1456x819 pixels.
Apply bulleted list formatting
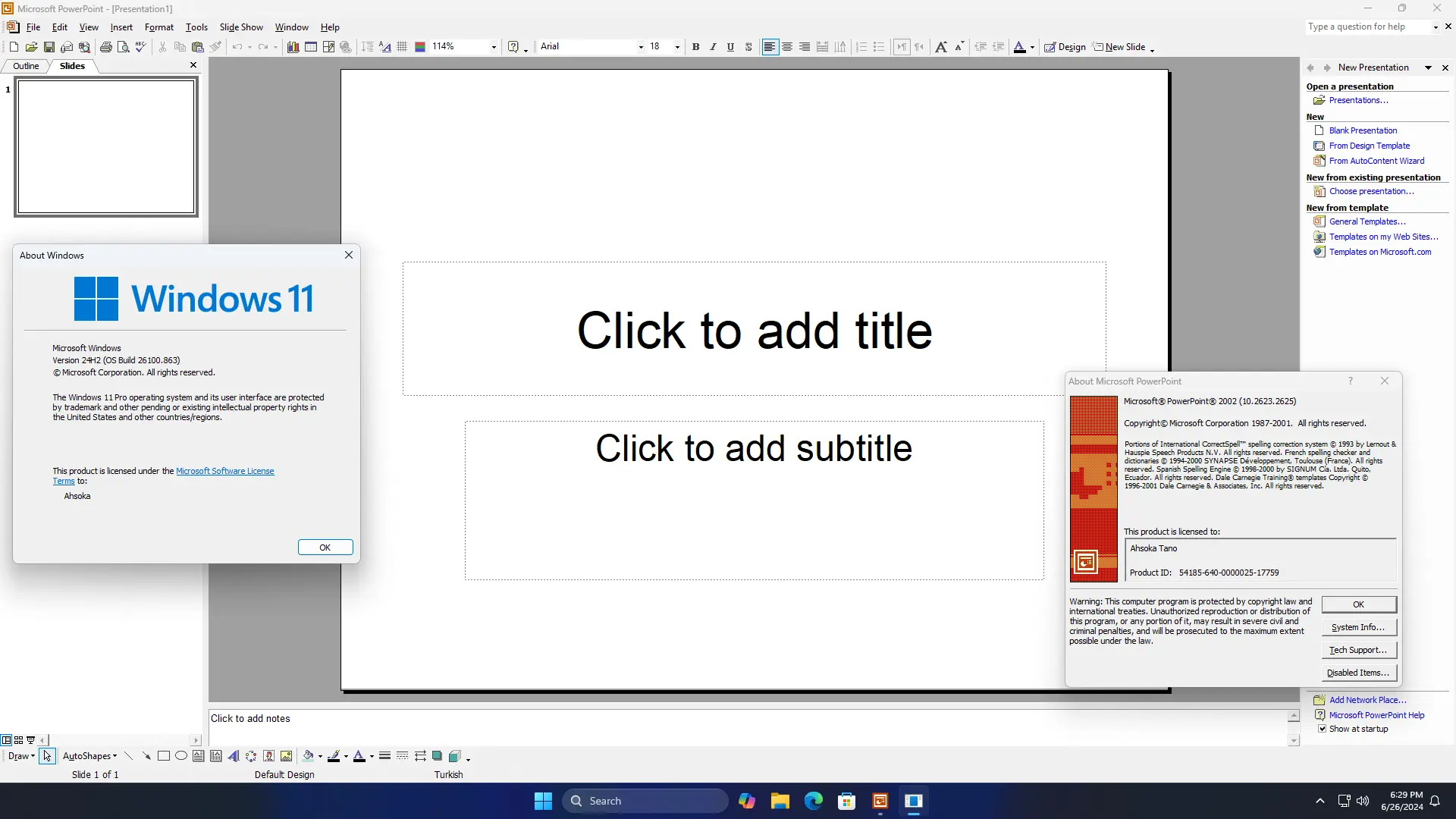click(x=879, y=47)
